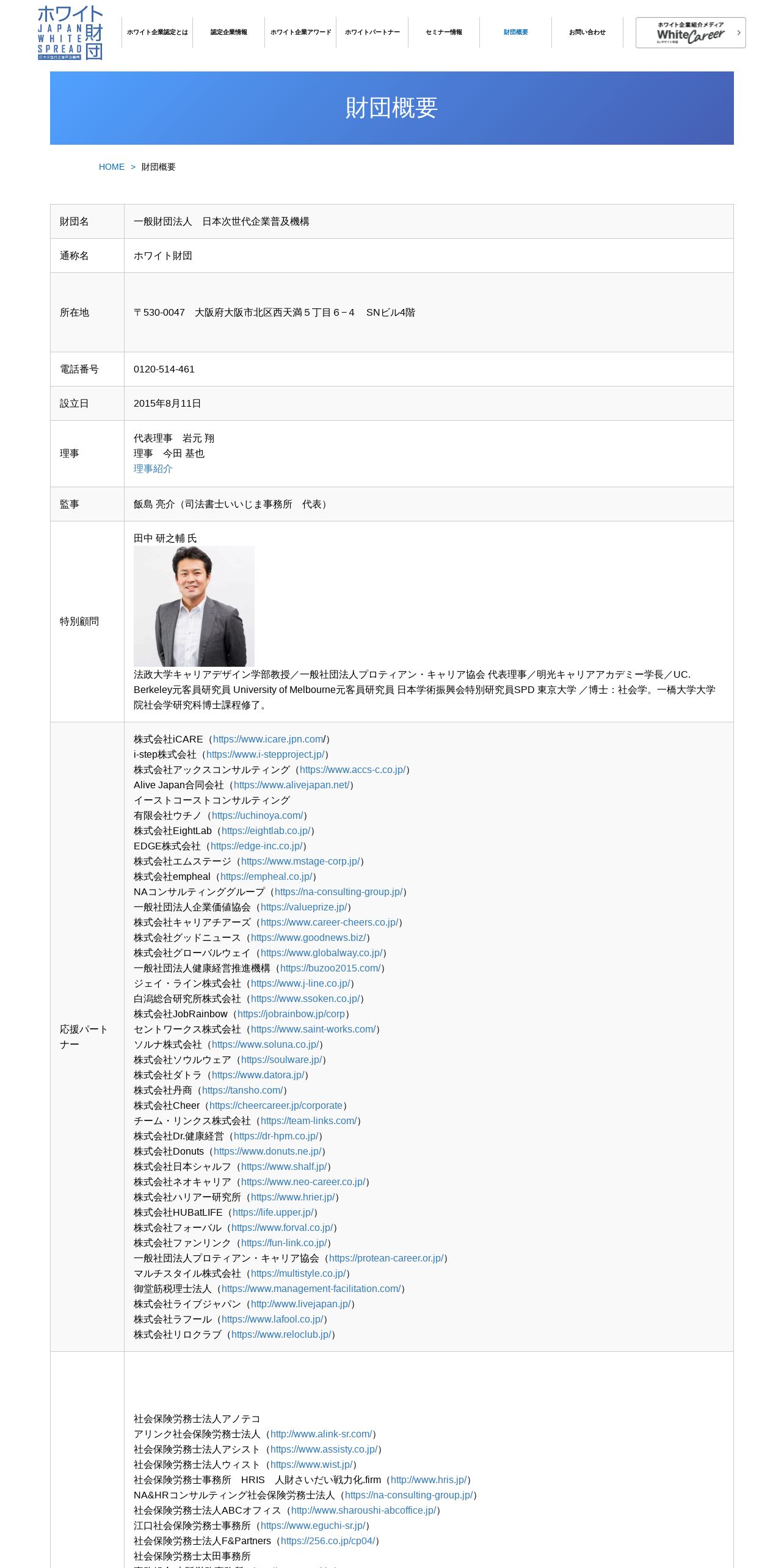Open the multistyle.co.jp link
Screen dimensions: 784x1568
(x=299, y=1274)
